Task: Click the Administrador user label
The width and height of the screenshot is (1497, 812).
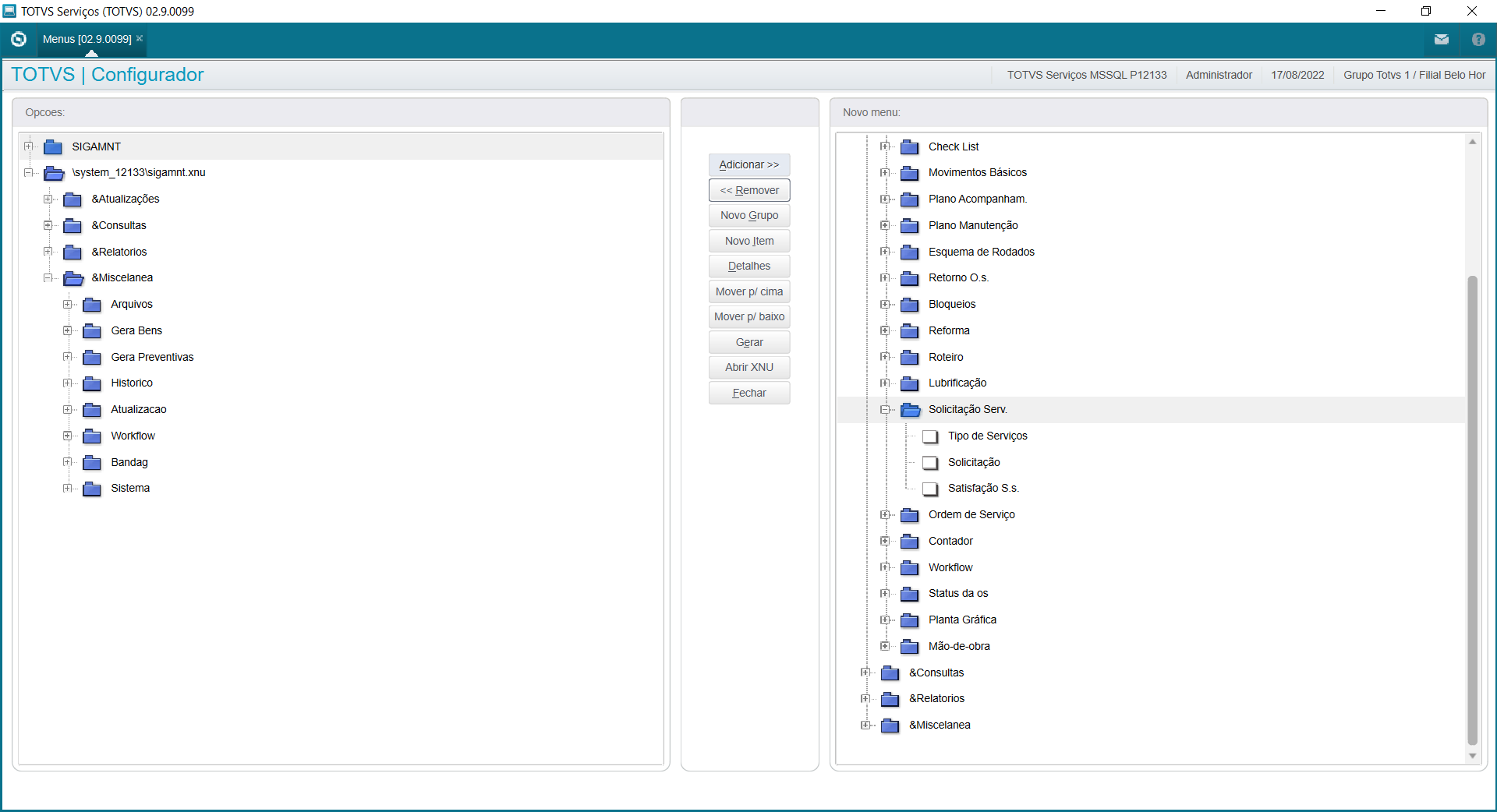Action: pos(1219,75)
